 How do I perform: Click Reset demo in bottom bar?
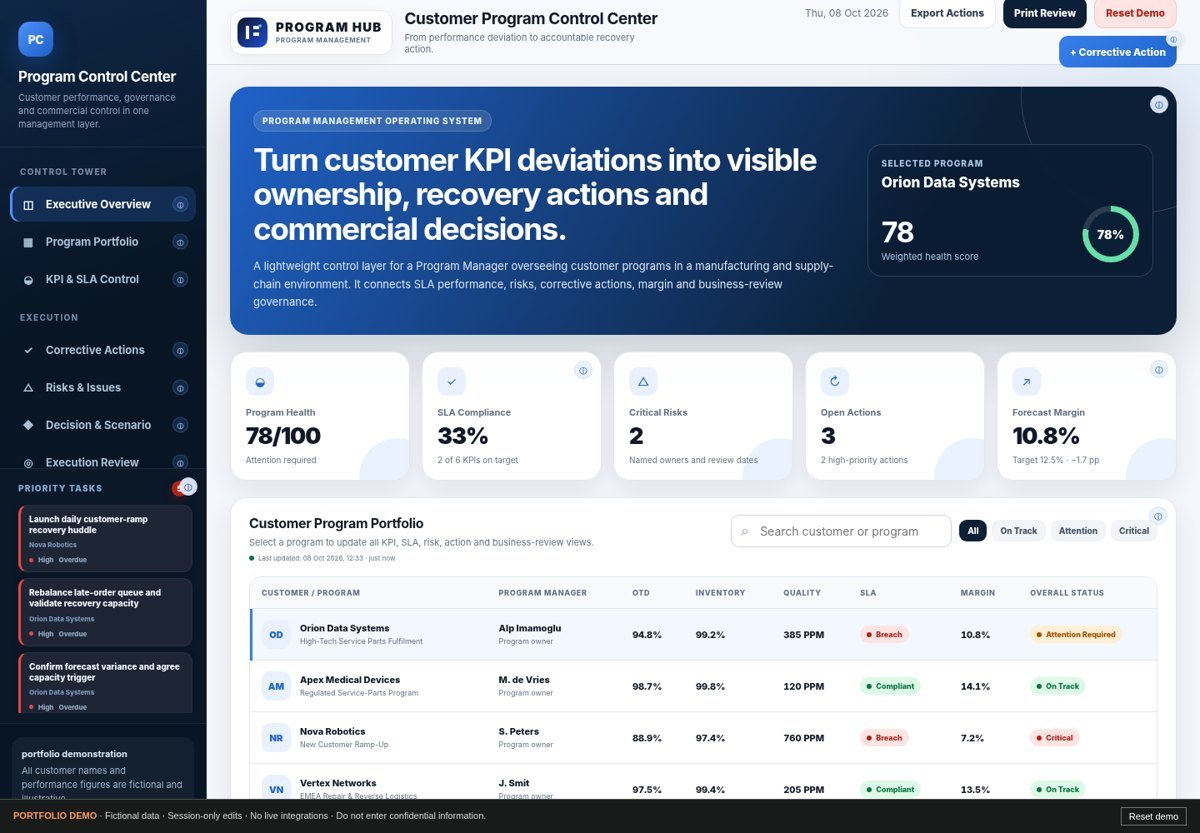[x=1153, y=816]
